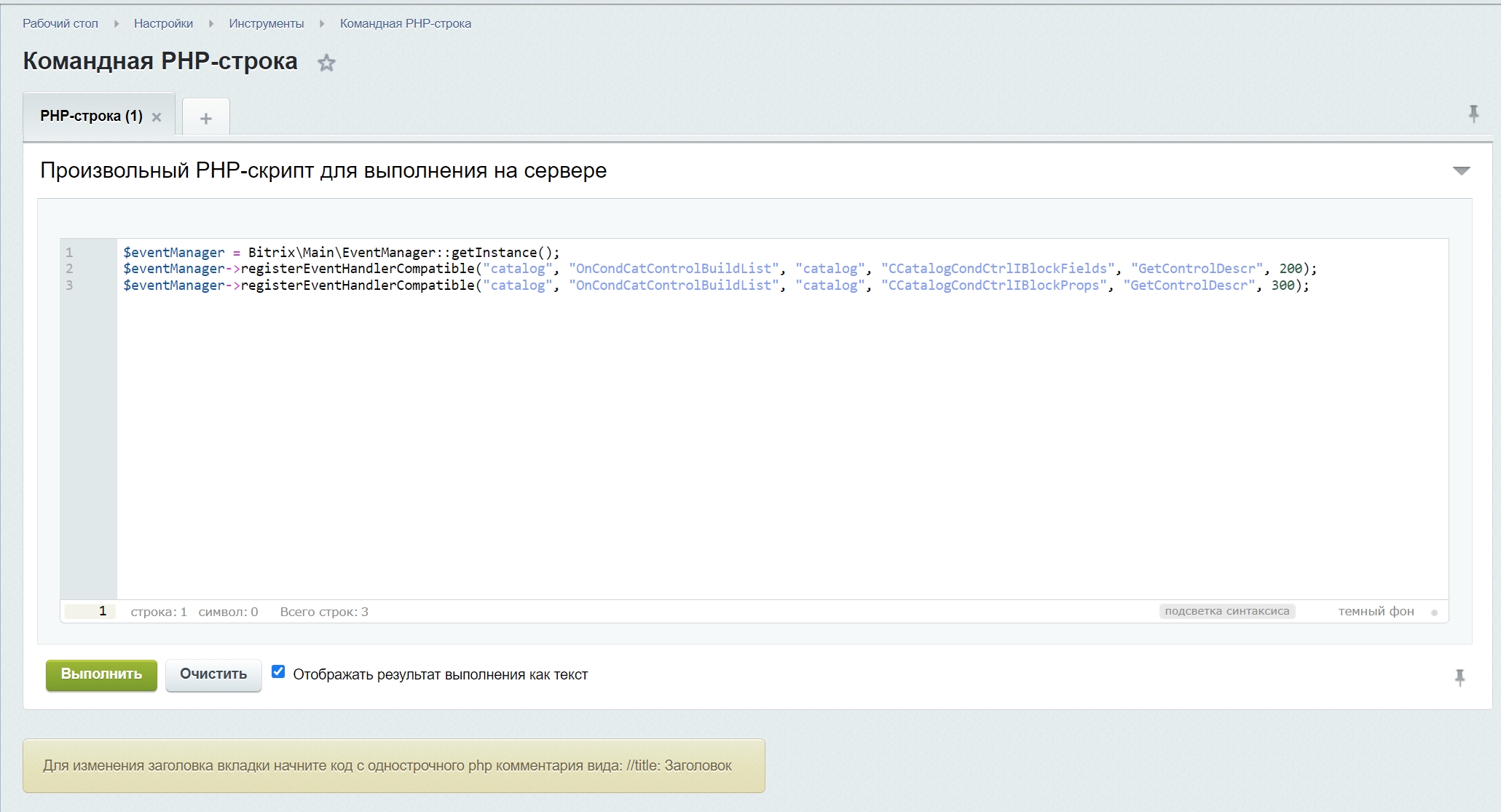Open Настройки breadcrumb link
This screenshot has width=1501, height=812.
click(x=163, y=24)
